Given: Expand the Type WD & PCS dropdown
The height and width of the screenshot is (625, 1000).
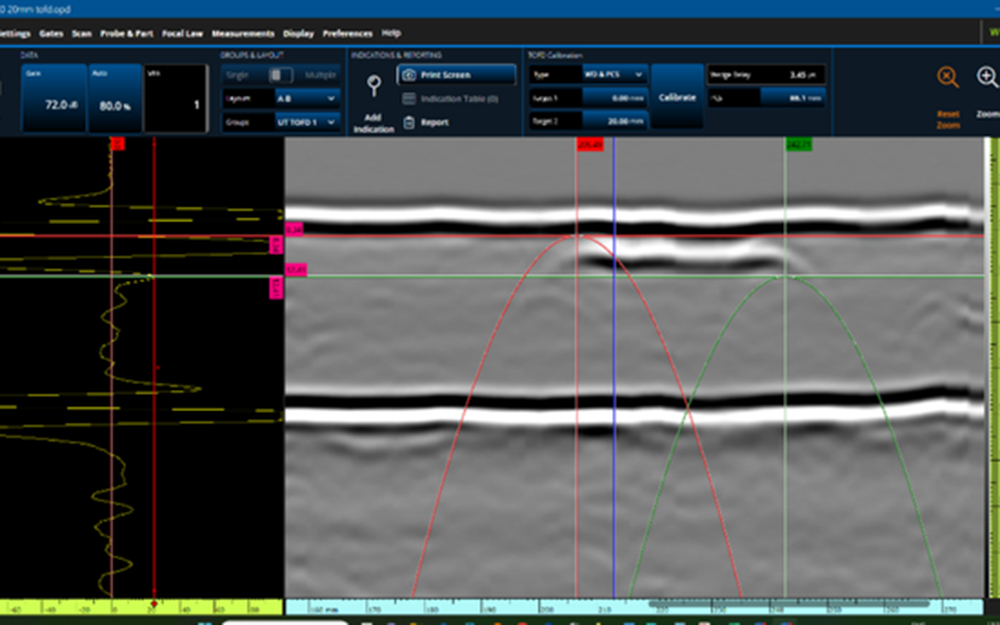Looking at the screenshot, I should coord(615,75).
